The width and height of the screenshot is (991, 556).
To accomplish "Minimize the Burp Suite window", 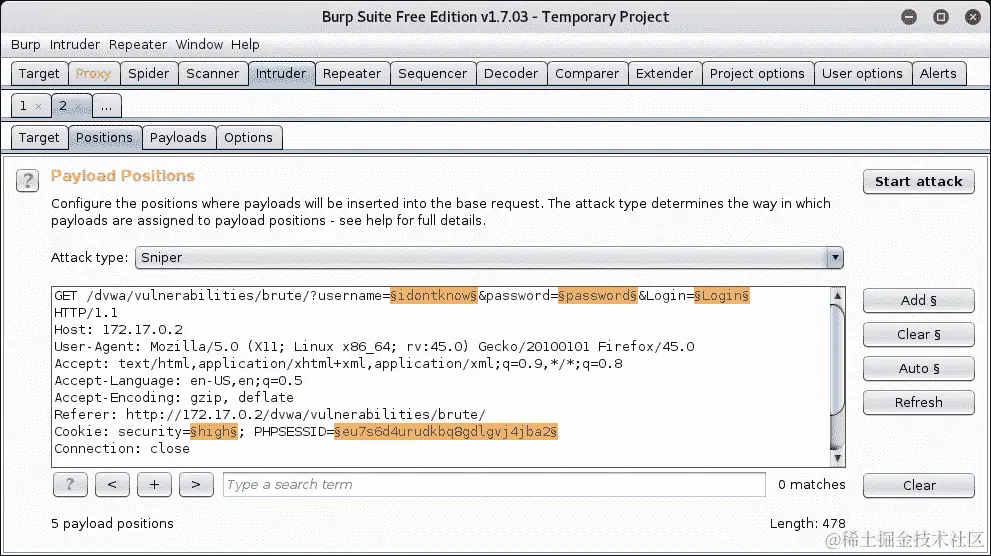I will pyautogui.click(x=909, y=17).
